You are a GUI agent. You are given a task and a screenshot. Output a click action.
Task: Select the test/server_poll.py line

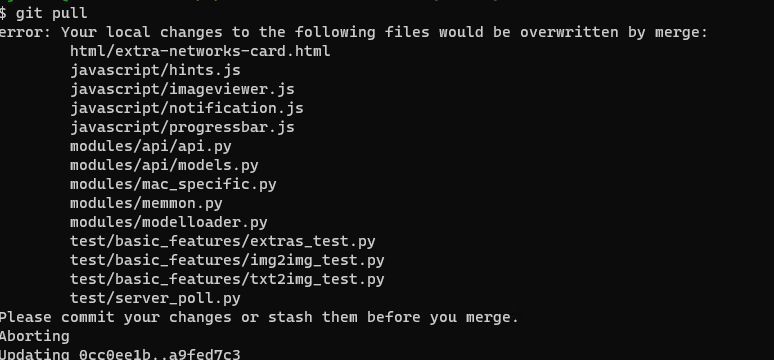(155, 298)
